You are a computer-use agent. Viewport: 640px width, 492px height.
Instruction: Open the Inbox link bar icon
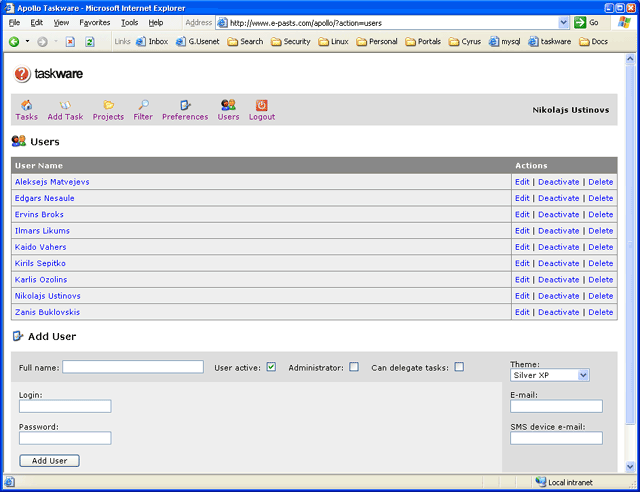point(141,42)
